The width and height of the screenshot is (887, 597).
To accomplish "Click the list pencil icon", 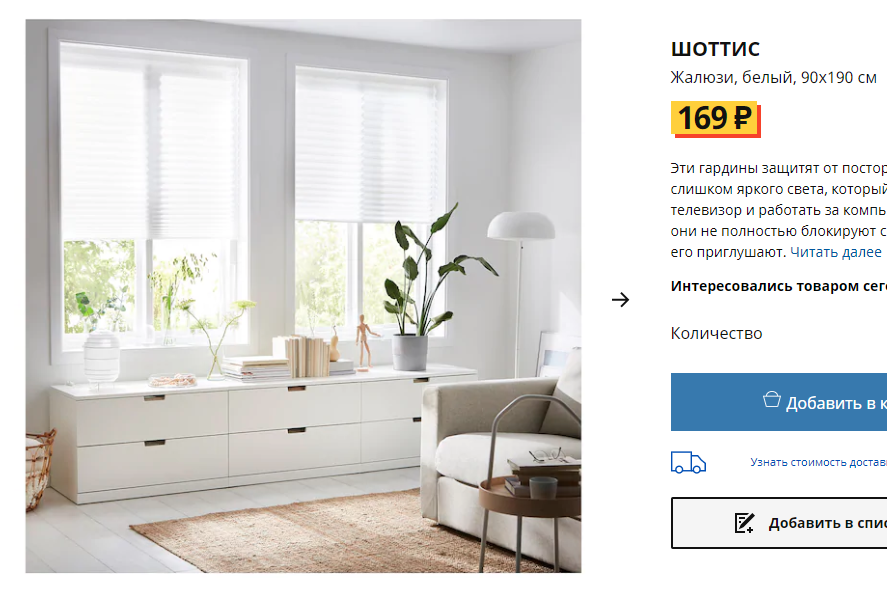I will [x=744, y=523].
